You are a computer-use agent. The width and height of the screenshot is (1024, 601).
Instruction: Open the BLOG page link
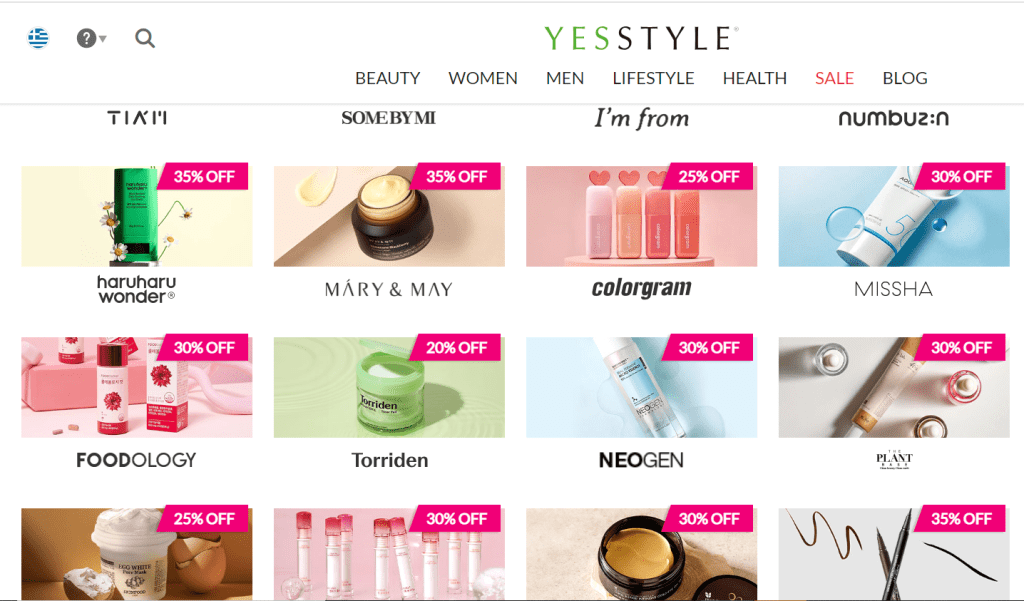pos(904,78)
